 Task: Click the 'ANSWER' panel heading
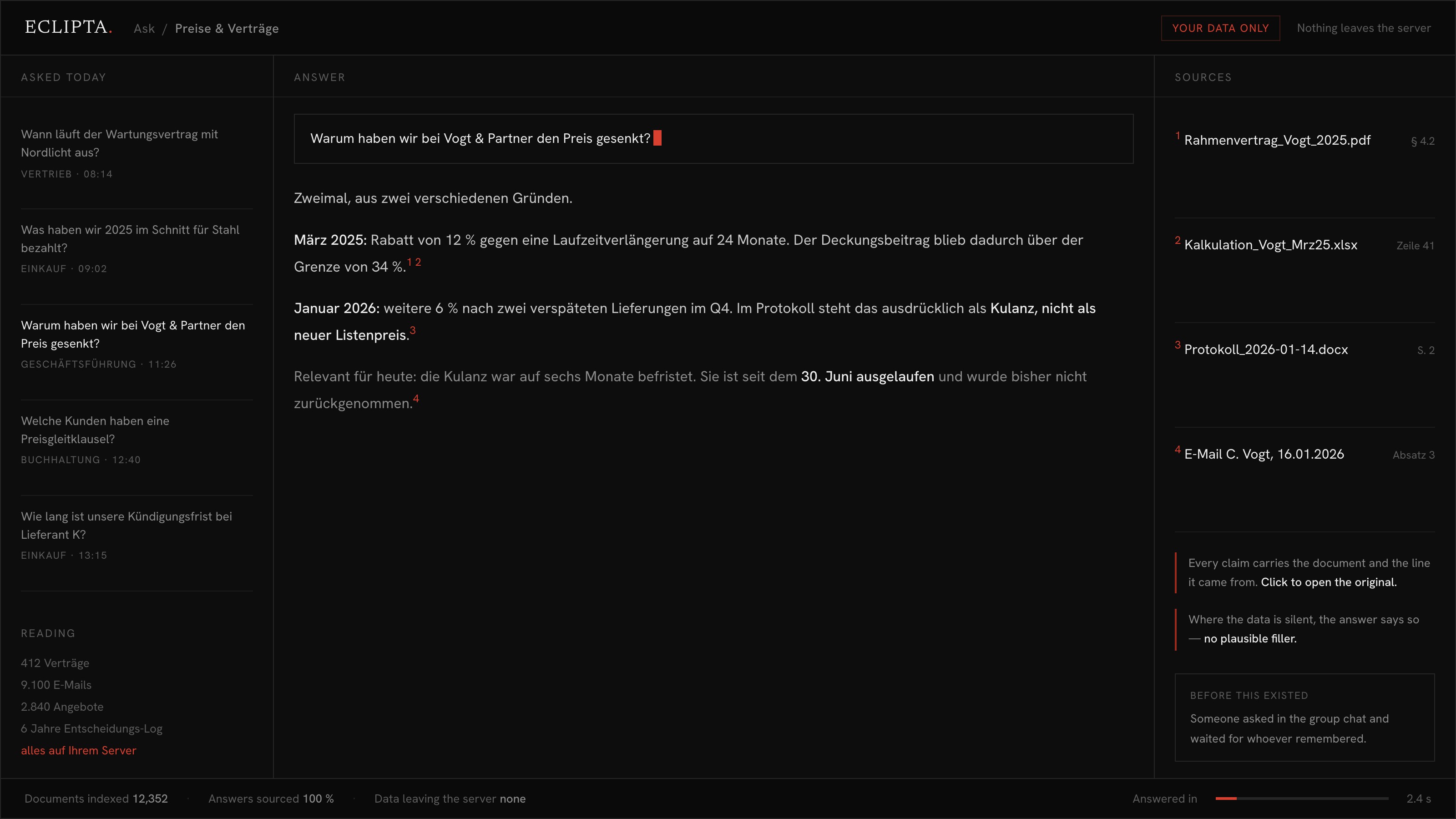pyautogui.click(x=319, y=77)
